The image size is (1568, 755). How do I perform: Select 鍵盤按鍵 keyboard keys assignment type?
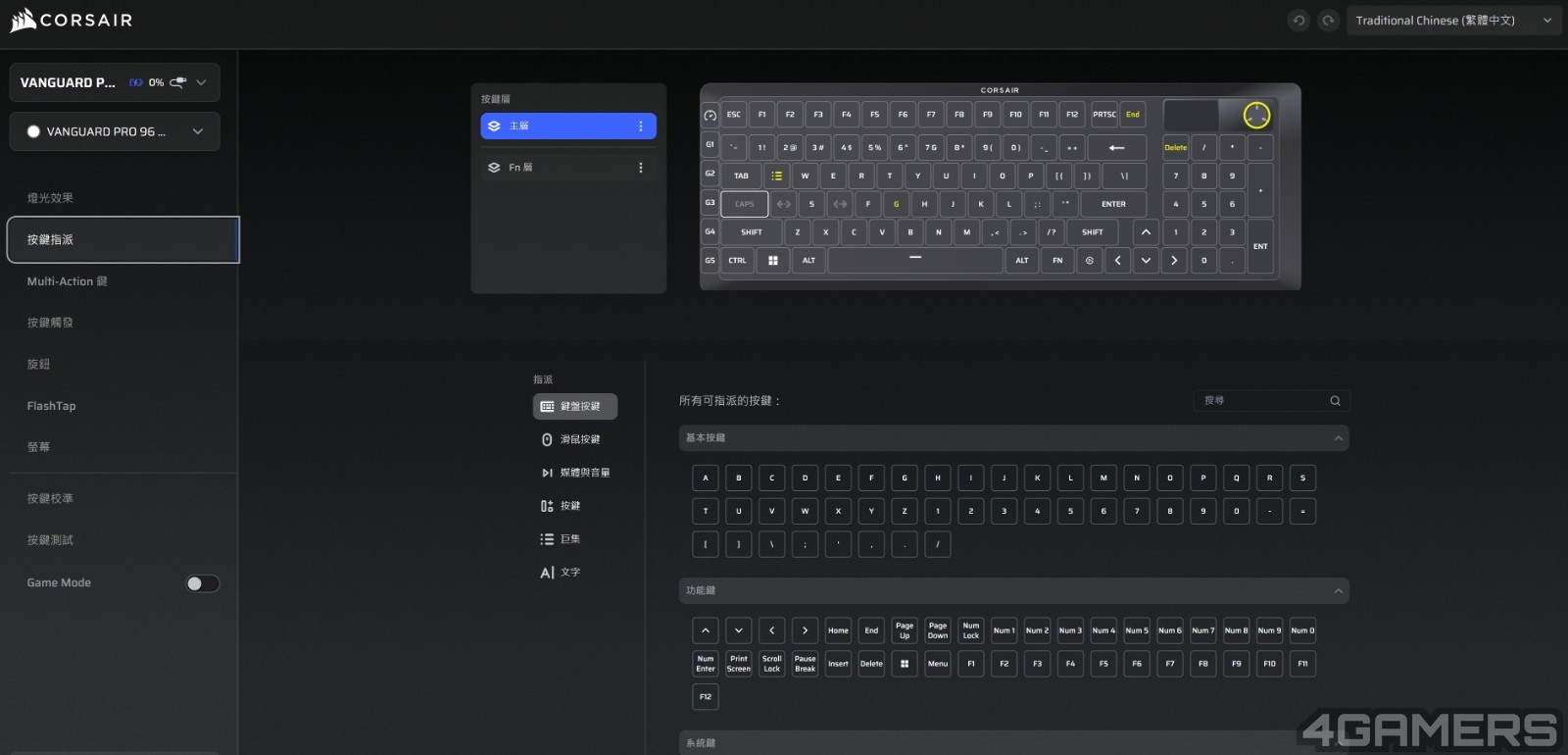575,406
